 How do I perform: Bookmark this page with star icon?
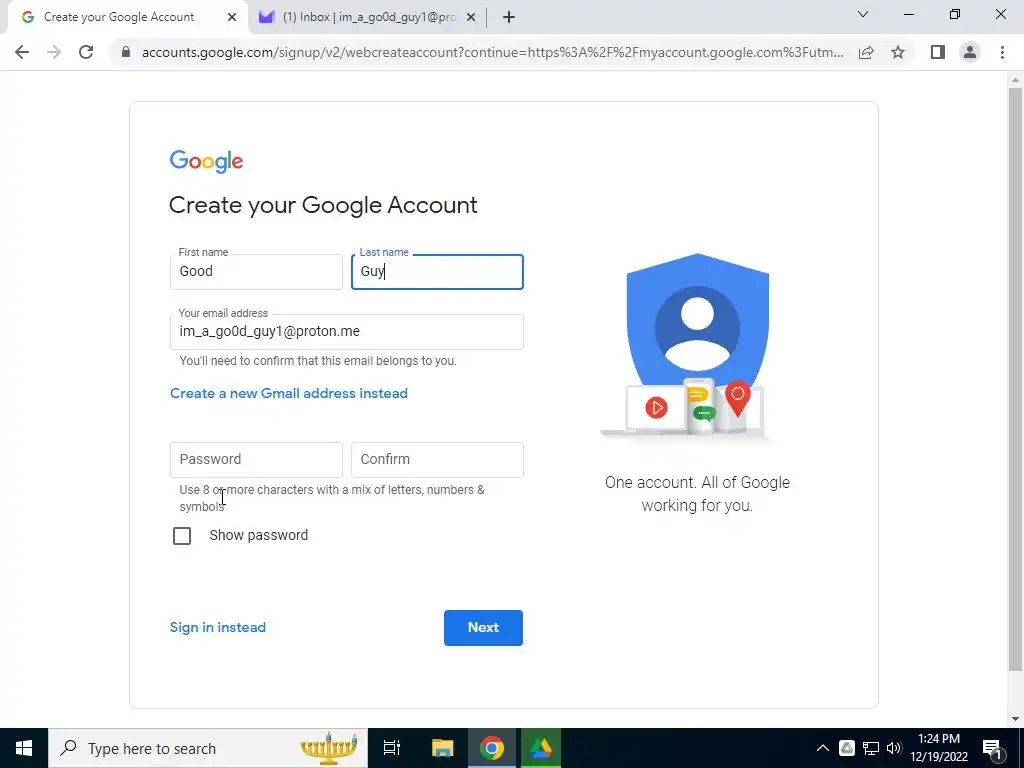coord(898,52)
